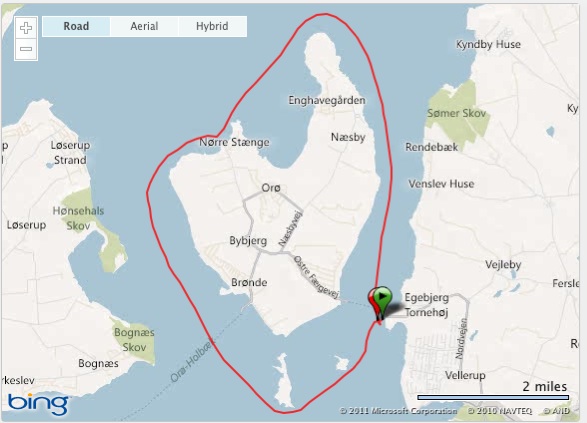Zoom in with the plus button
587x423 pixels.
[x=26, y=28]
